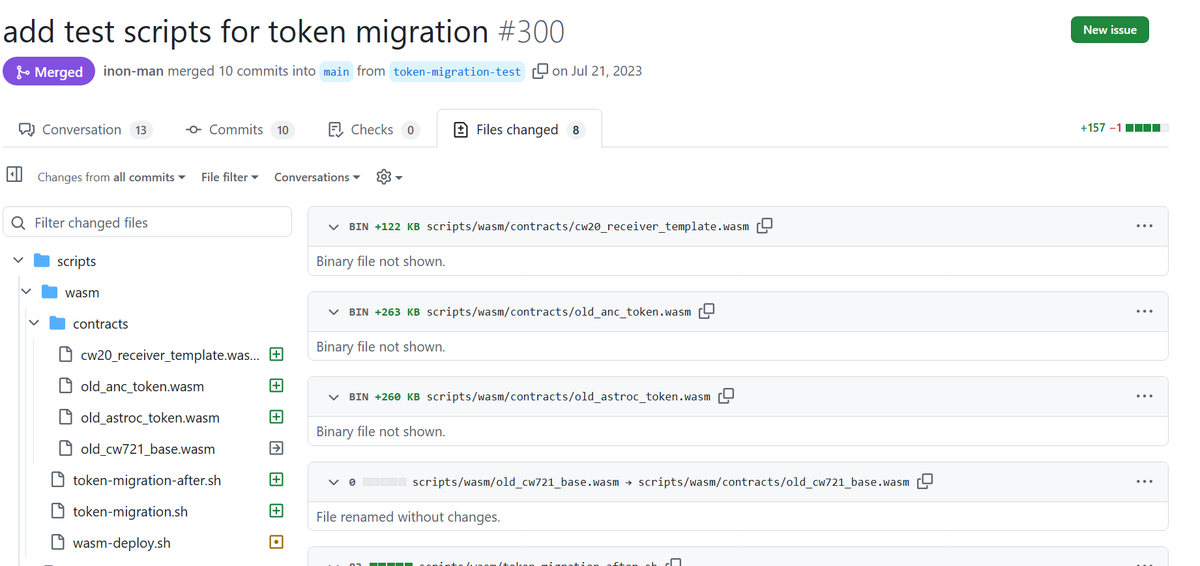
Task: Click added-file icon beside old_anc_token.wasm in tree
Action: point(277,385)
